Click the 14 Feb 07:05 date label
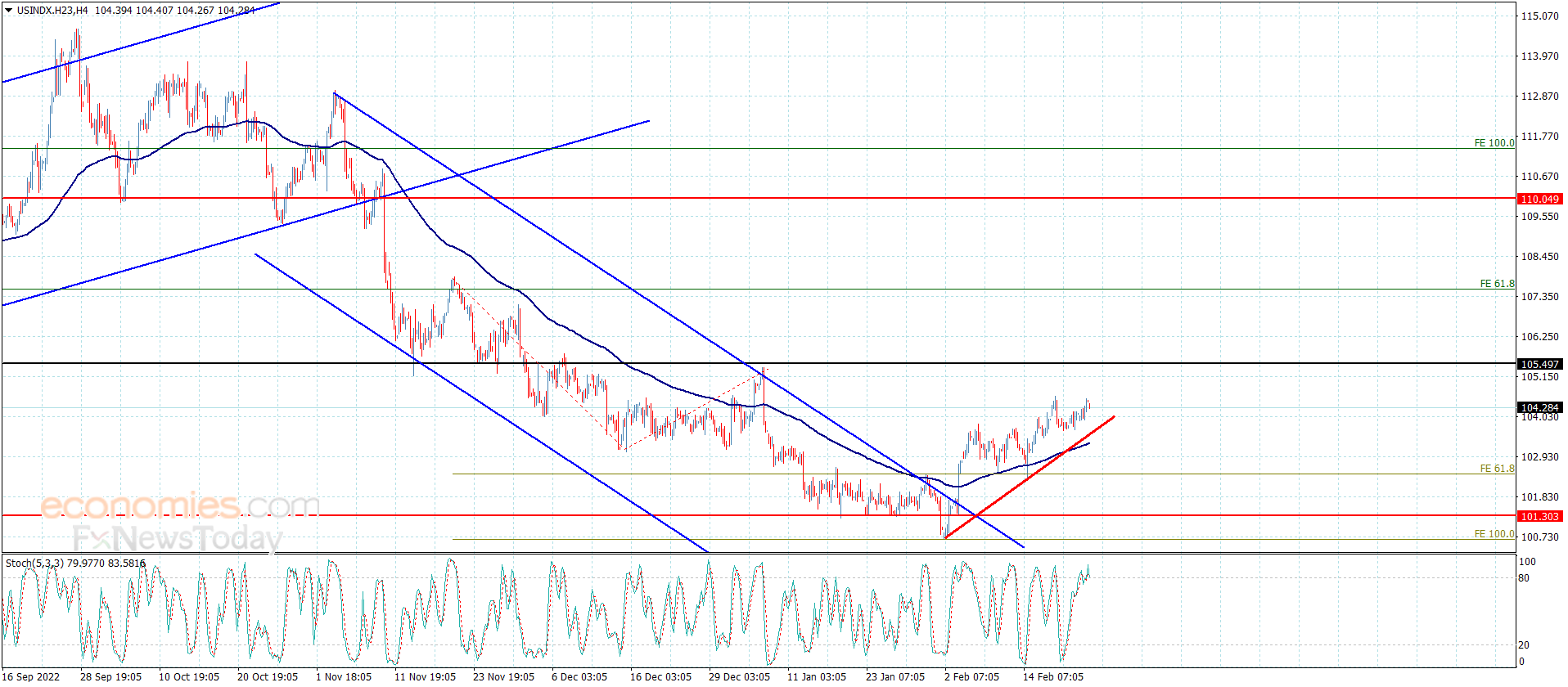The height and width of the screenshot is (687, 1568). click(x=1053, y=676)
